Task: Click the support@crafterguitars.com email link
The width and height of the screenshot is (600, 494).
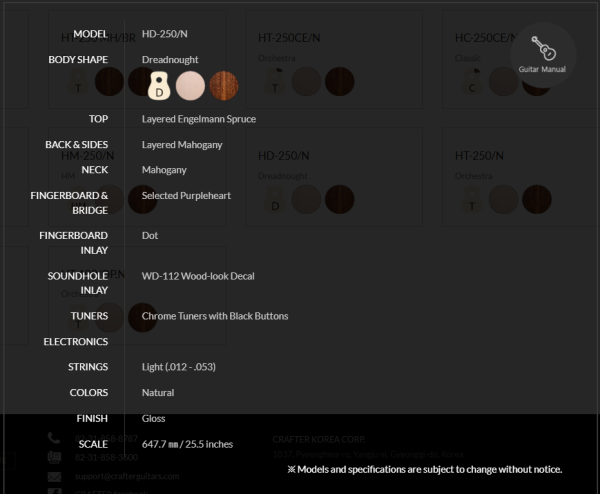Action: click(x=127, y=476)
